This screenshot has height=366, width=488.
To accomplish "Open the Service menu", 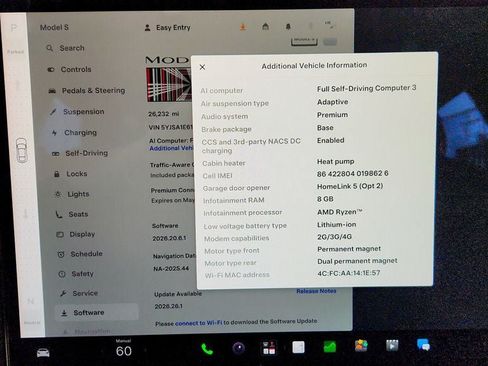I will 79,293.
